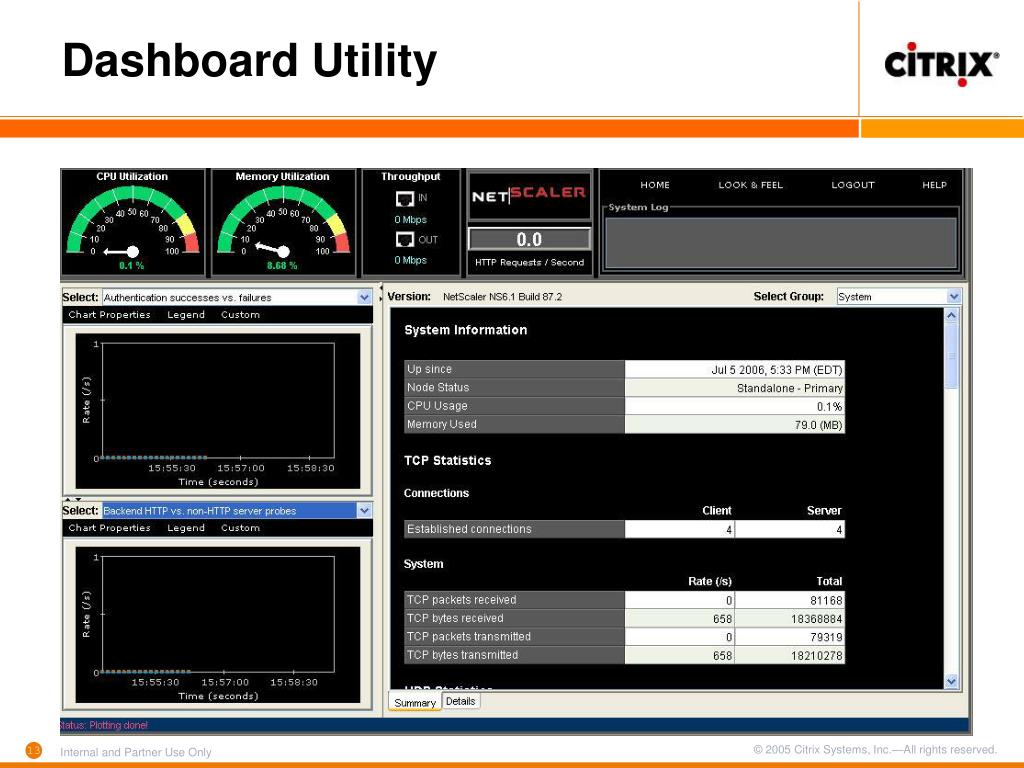
Task: Click the NetScaler logo
Action: click(529, 195)
